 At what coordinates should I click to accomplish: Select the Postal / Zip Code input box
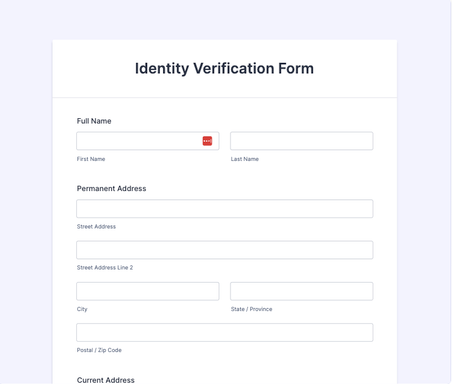(x=225, y=332)
